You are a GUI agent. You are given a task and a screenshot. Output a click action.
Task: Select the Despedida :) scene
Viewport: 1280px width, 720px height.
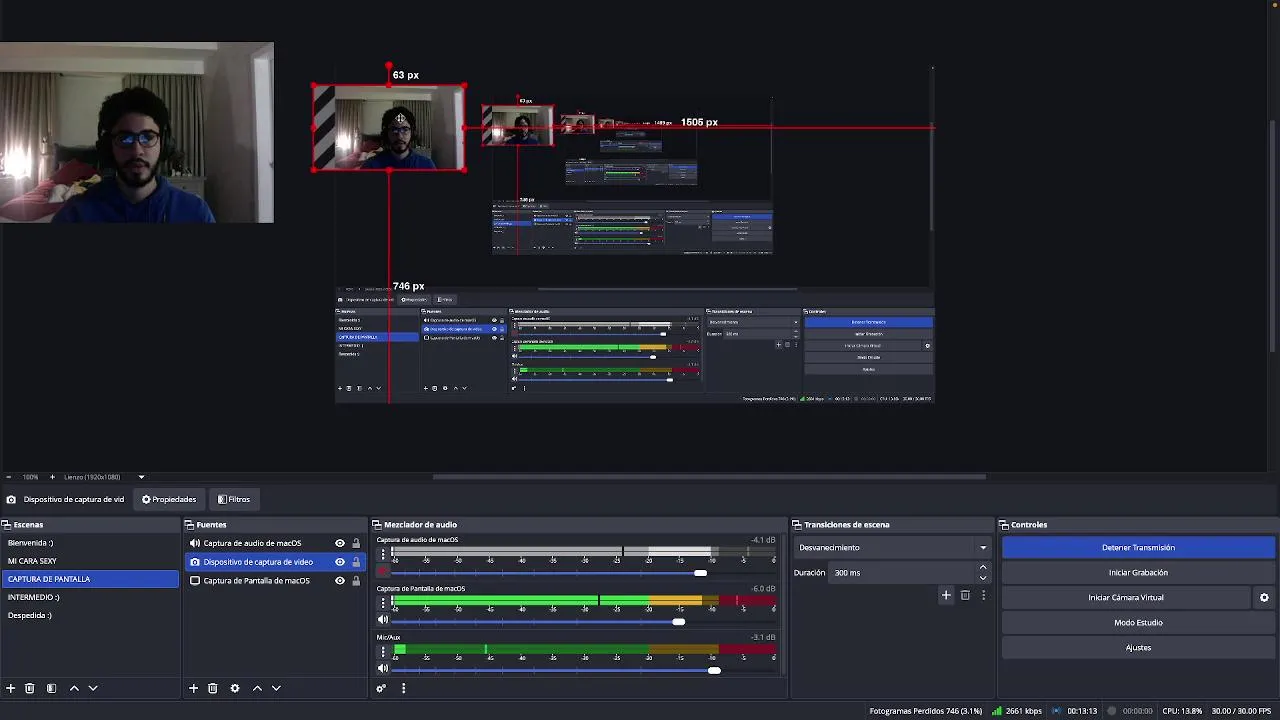click(x=90, y=615)
